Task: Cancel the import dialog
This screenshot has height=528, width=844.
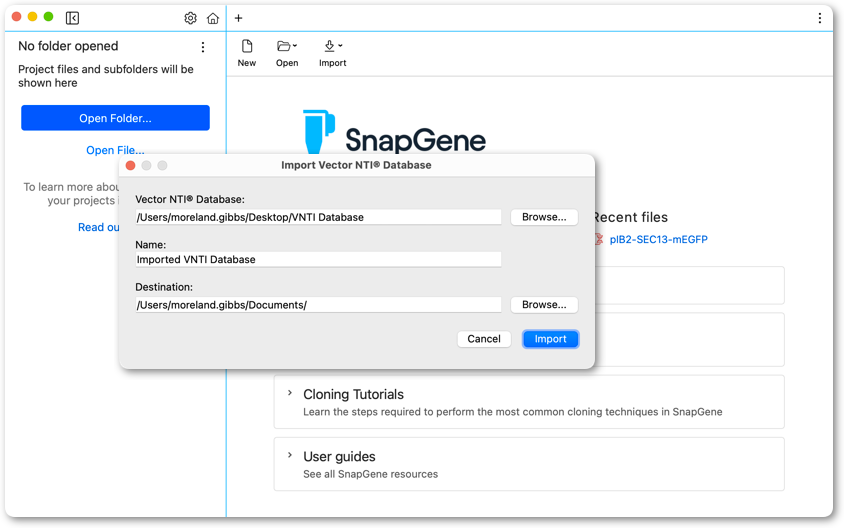Action: 484,339
